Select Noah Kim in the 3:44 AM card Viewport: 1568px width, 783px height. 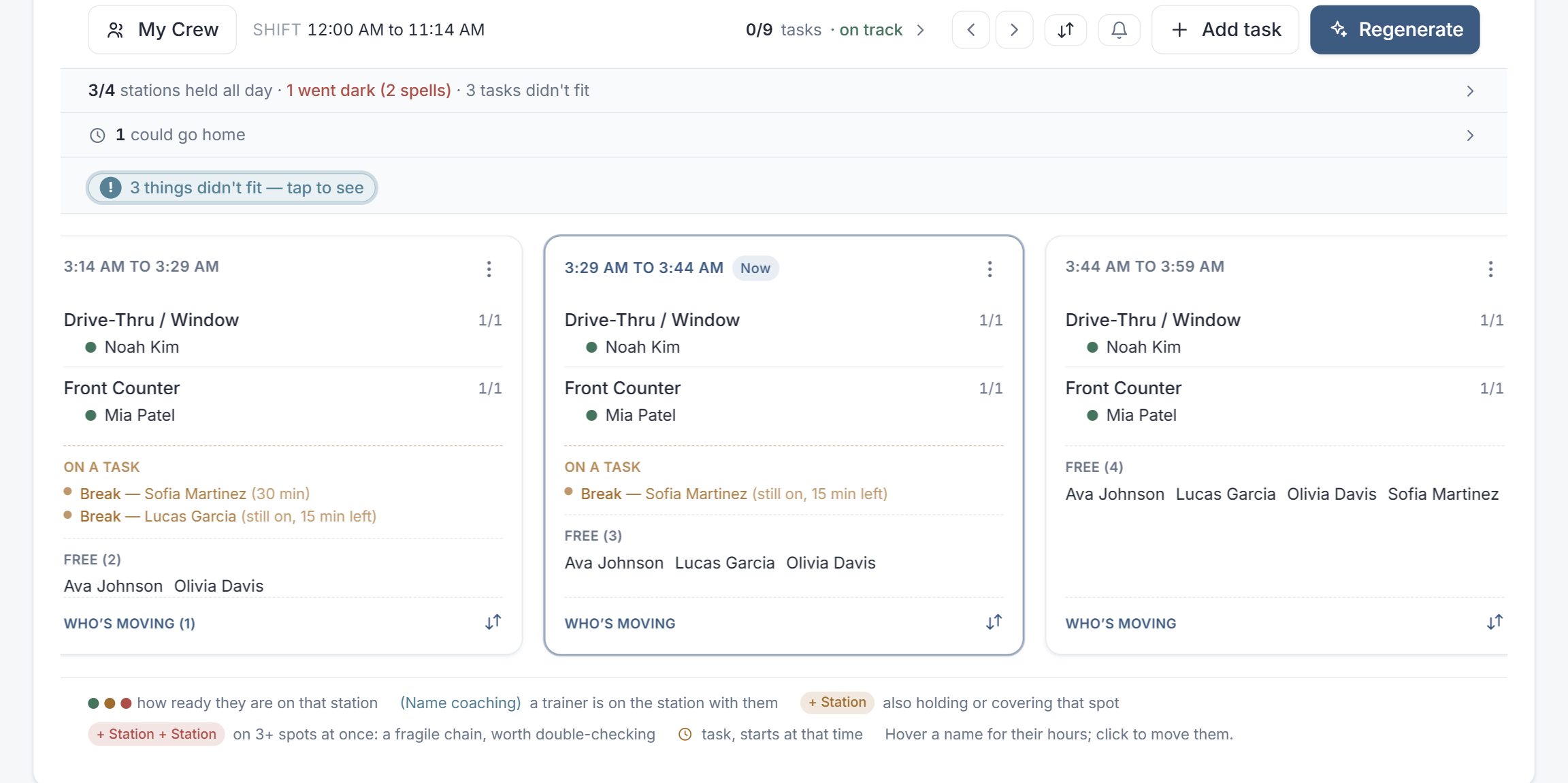click(x=1143, y=347)
